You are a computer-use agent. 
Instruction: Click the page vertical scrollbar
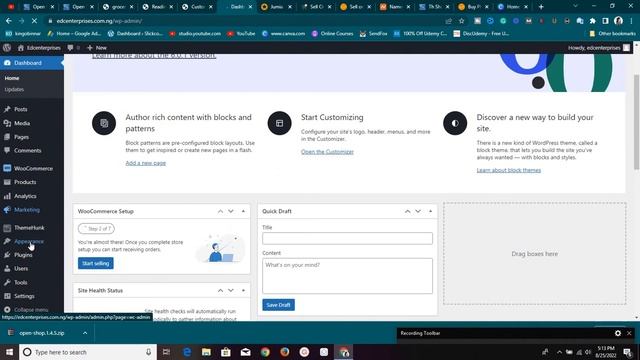point(637,122)
